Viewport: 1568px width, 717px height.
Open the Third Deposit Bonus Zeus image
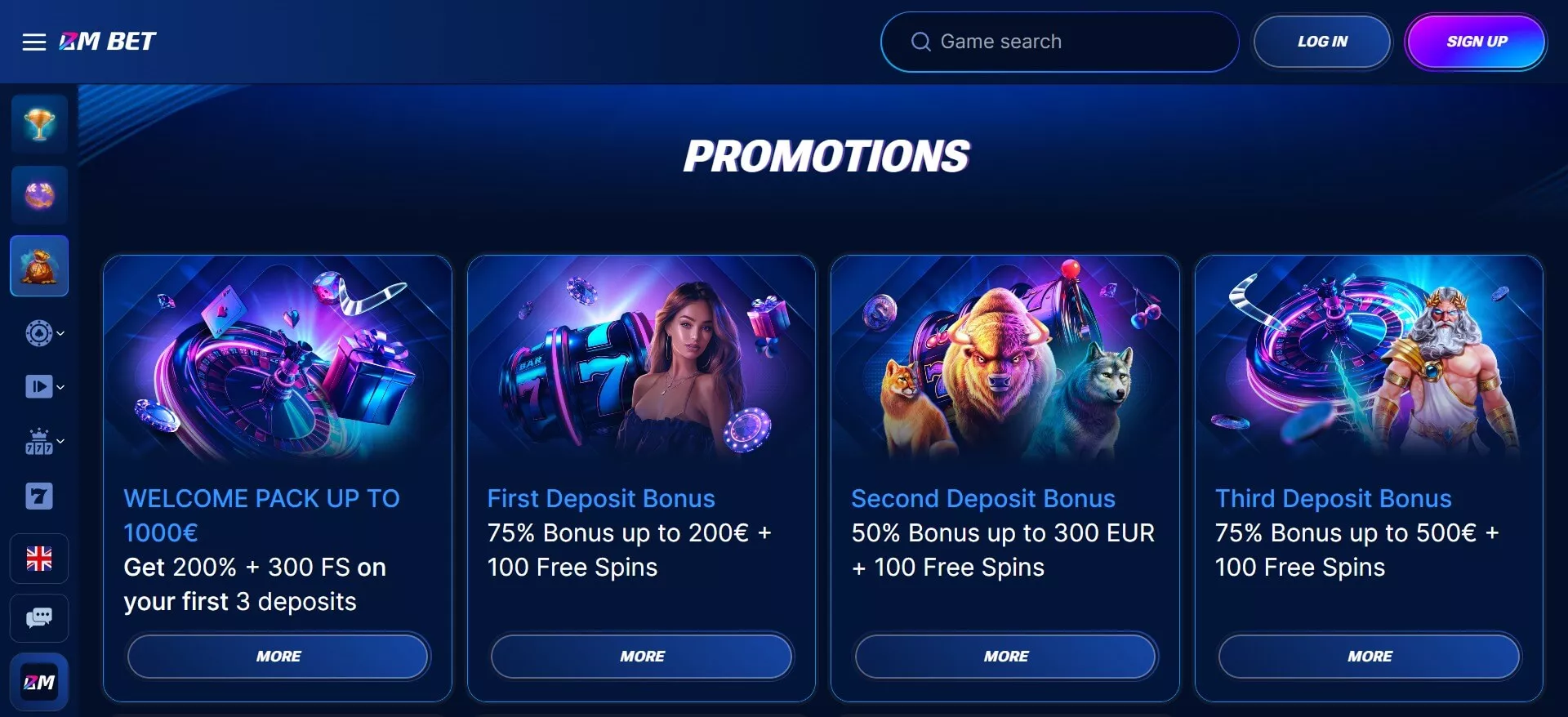[1369, 358]
